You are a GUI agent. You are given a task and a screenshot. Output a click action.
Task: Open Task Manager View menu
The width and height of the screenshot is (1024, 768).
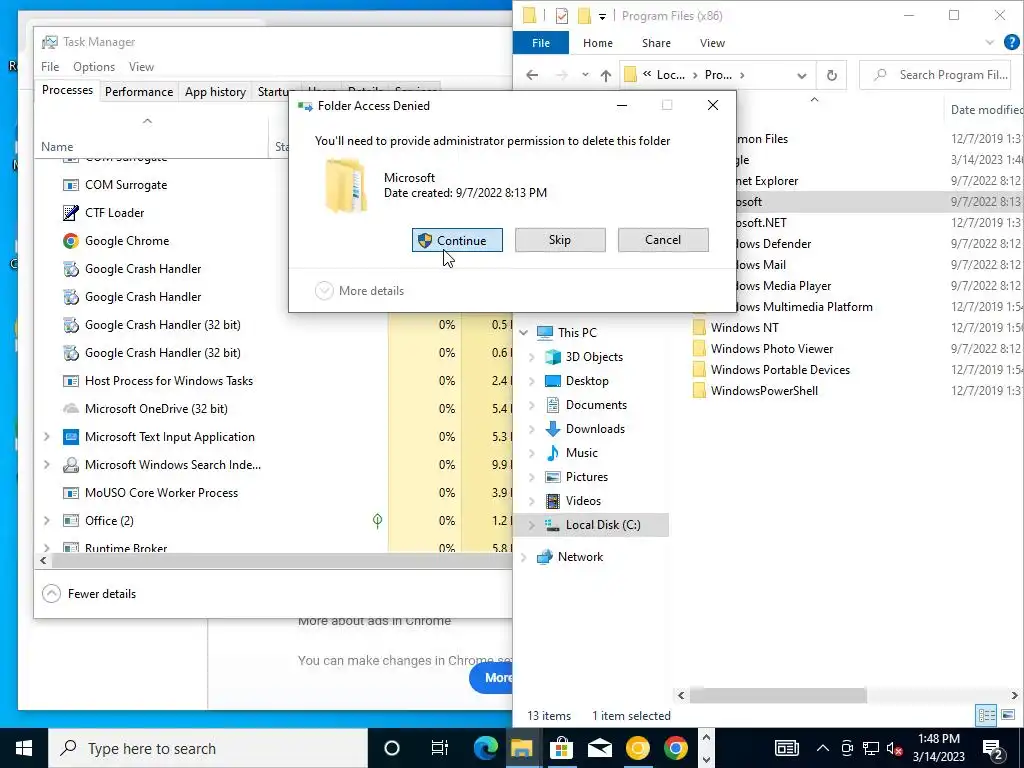click(x=141, y=67)
